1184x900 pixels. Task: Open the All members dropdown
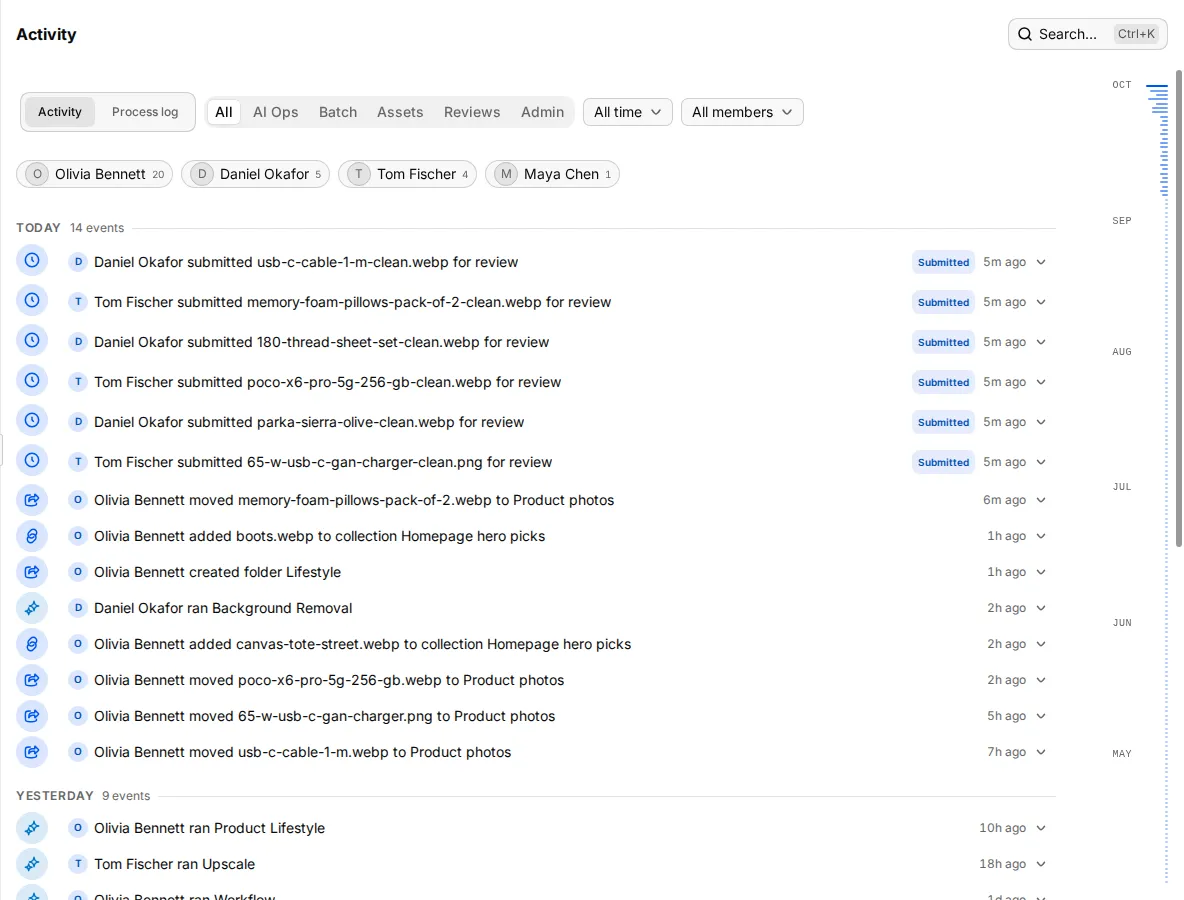coord(742,112)
